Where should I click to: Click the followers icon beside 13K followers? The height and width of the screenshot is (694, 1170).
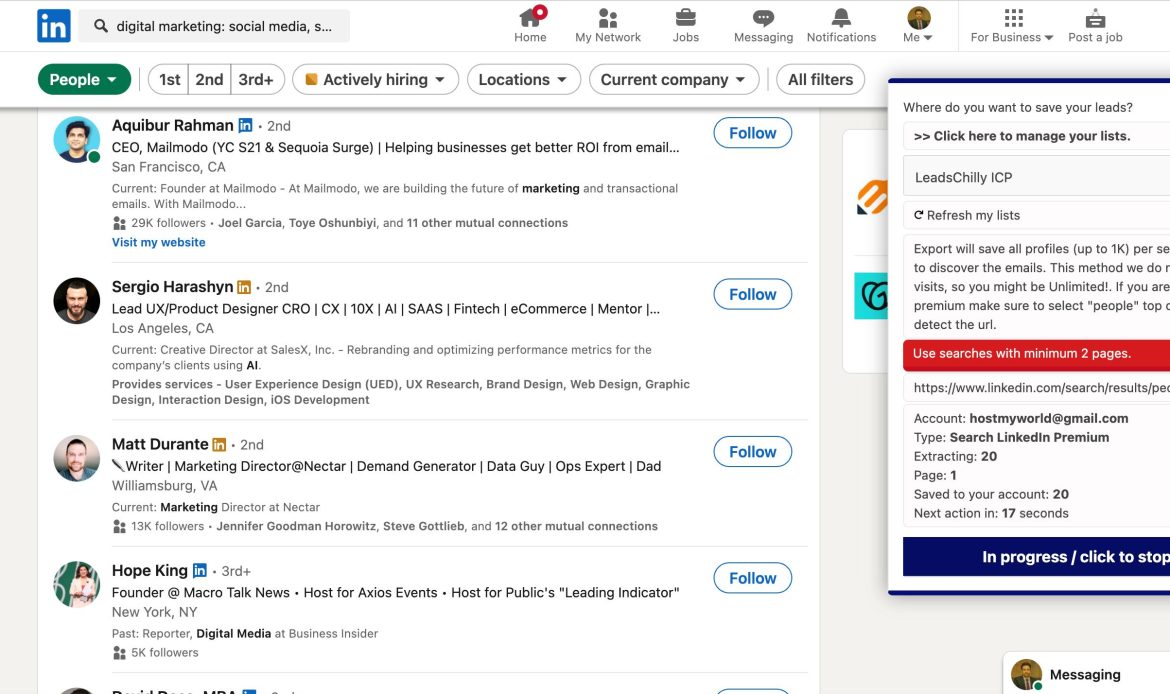click(x=119, y=527)
